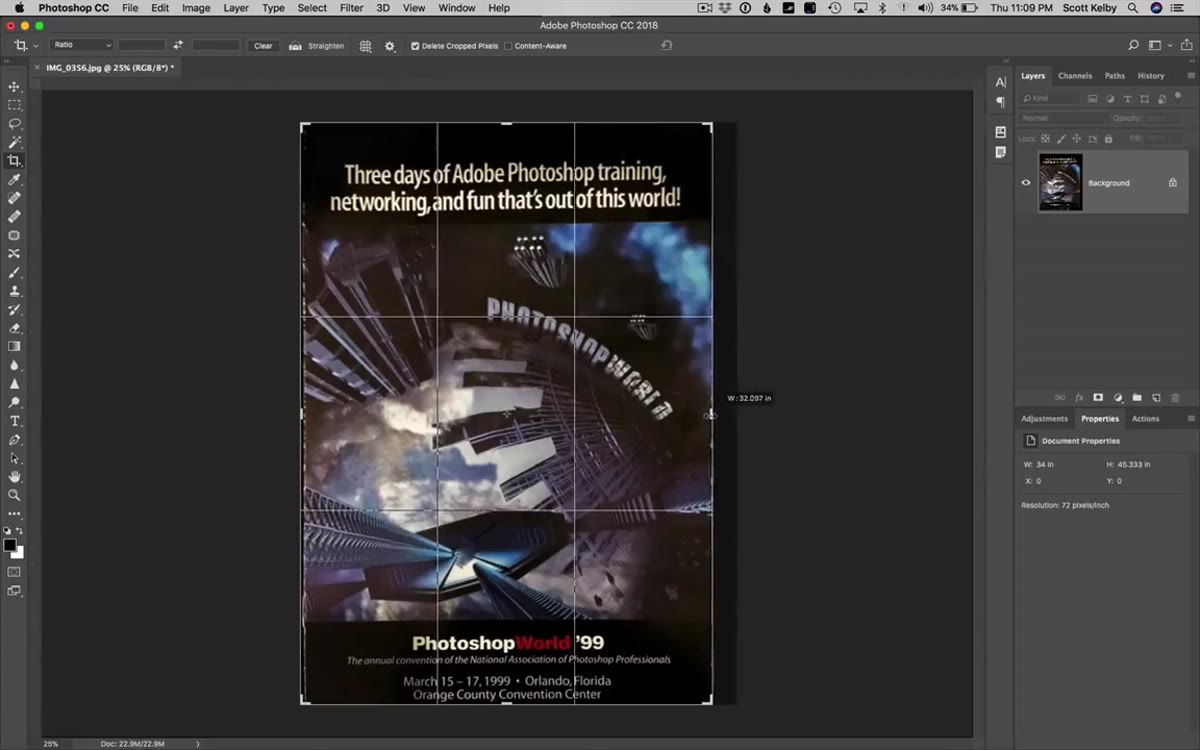This screenshot has height=750, width=1200.
Task: Open the layer Kind filter dropdown
Action: pyautogui.click(x=1050, y=99)
